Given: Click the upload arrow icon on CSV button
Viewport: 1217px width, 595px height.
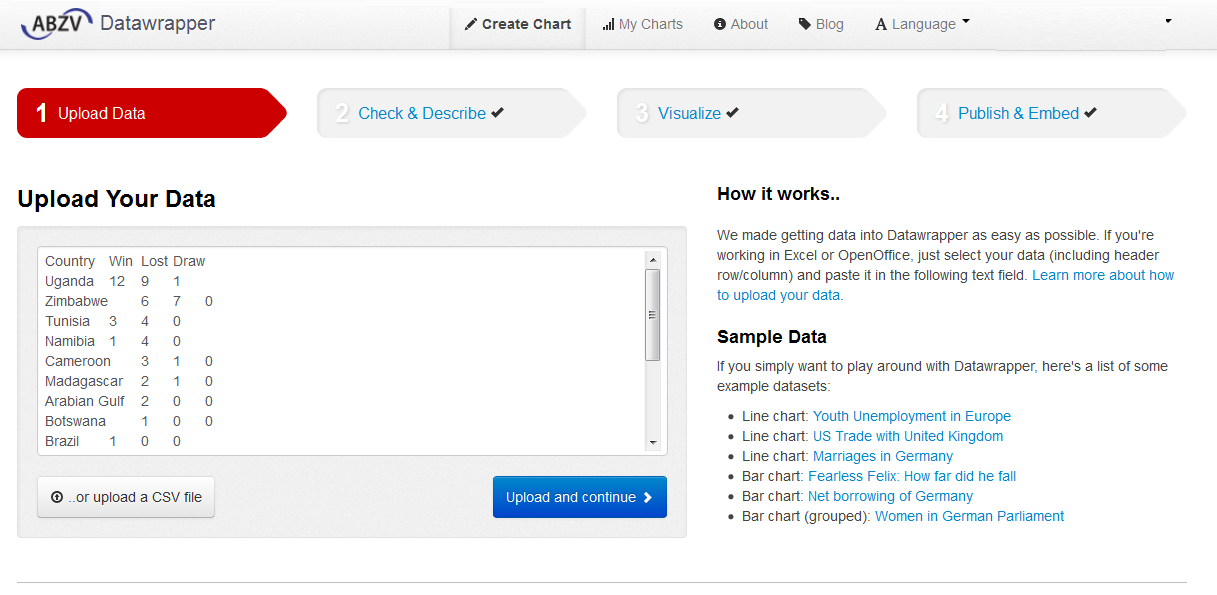Looking at the screenshot, I should point(57,497).
